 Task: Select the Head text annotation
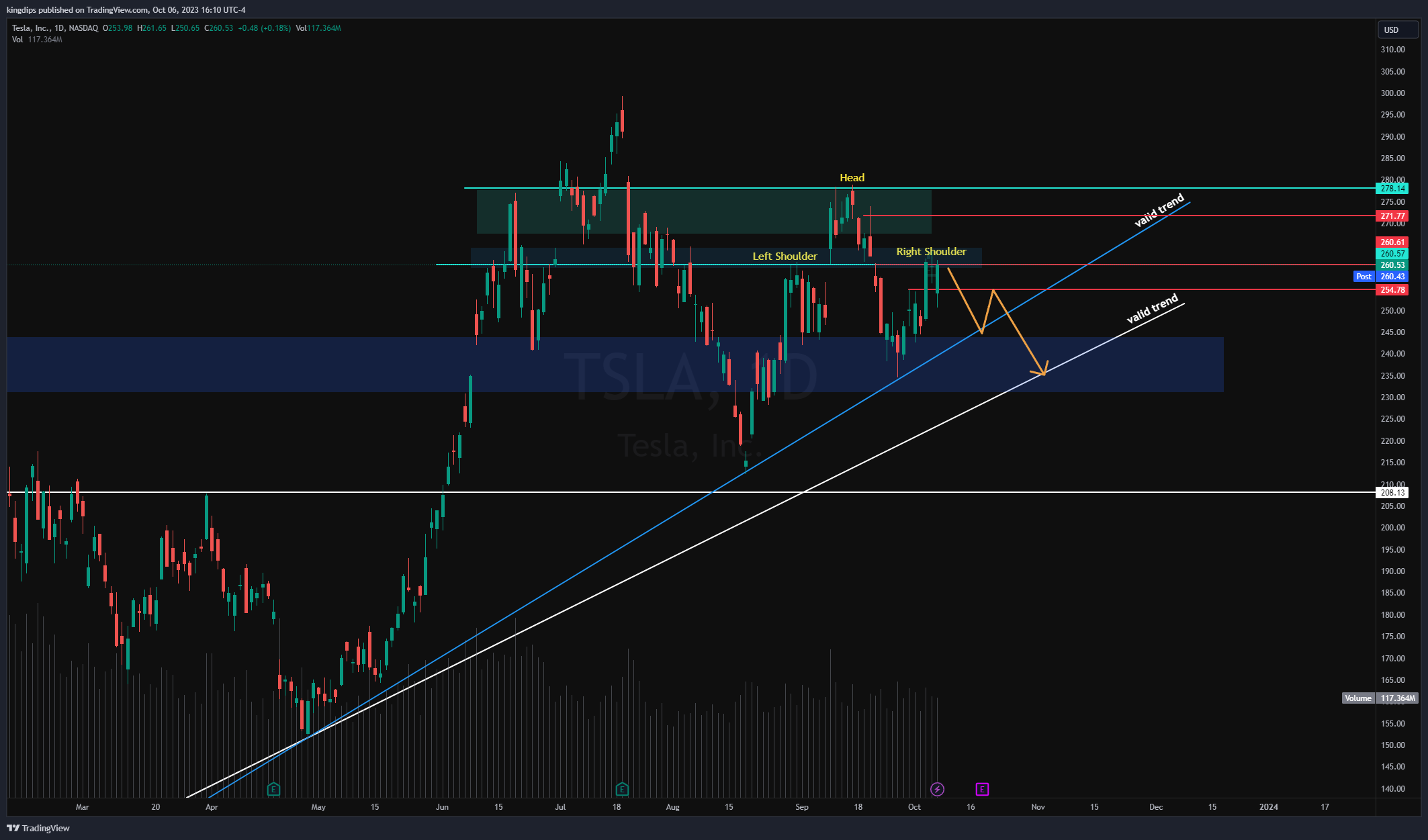[x=852, y=178]
